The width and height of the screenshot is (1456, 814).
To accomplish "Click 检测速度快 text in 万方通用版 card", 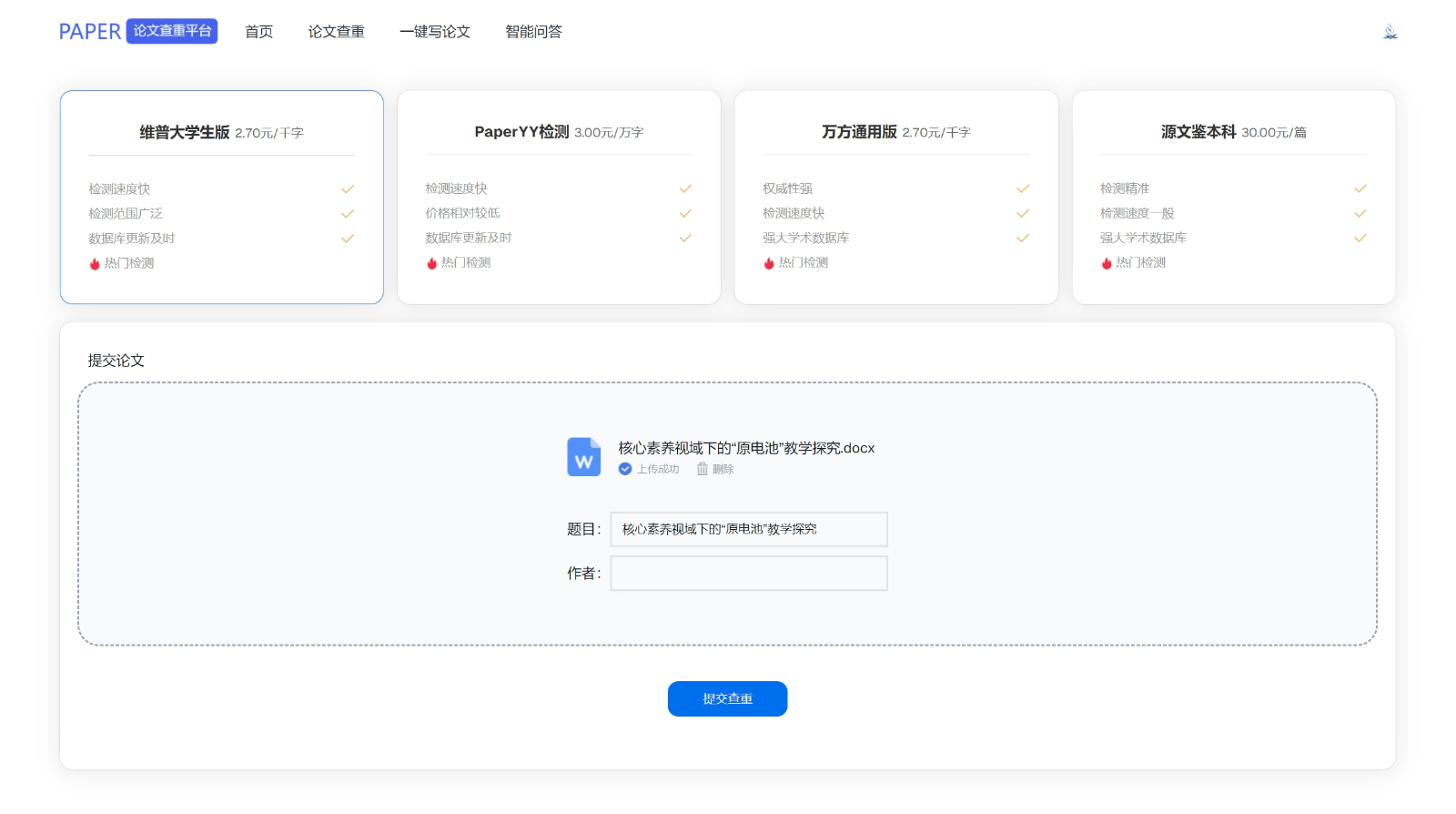I will [x=794, y=213].
